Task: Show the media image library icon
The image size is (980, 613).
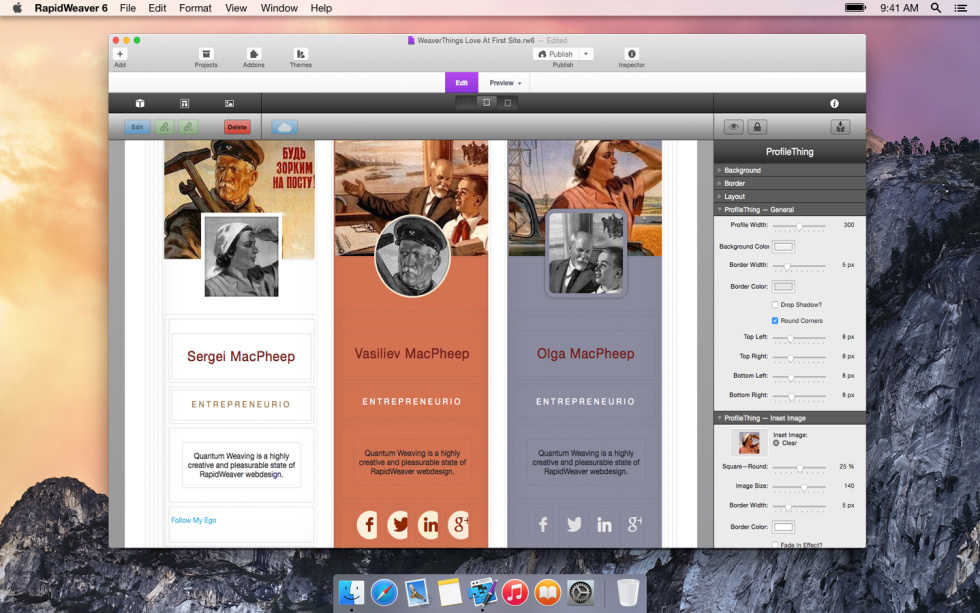Action: 229,103
